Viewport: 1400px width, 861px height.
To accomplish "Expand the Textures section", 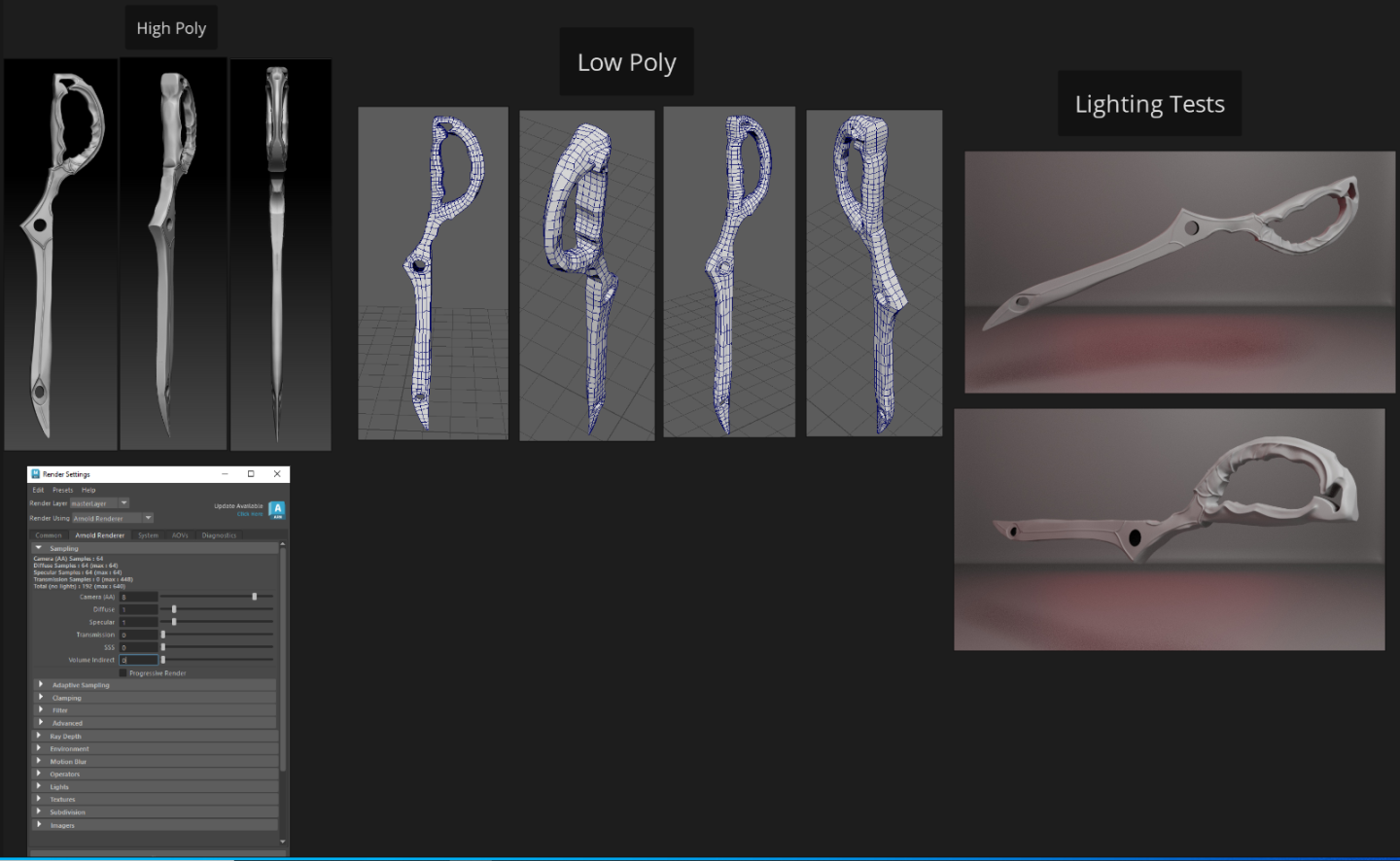I will [x=156, y=800].
